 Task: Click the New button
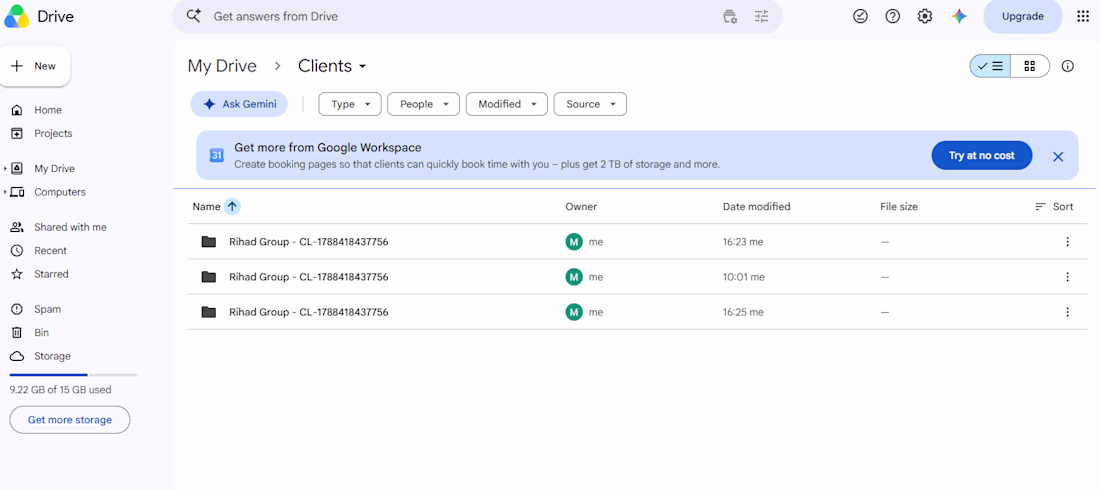click(x=34, y=66)
